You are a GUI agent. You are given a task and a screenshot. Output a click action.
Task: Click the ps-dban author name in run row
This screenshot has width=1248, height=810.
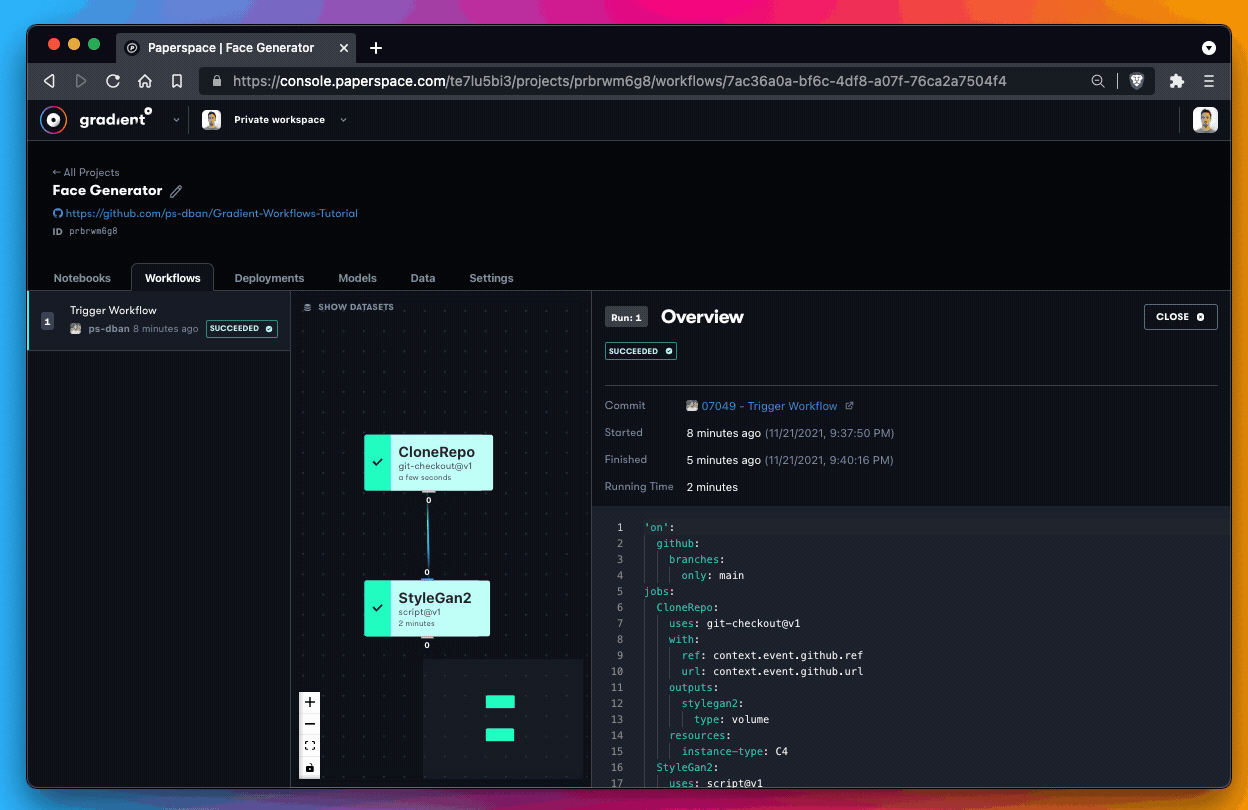click(x=107, y=329)
